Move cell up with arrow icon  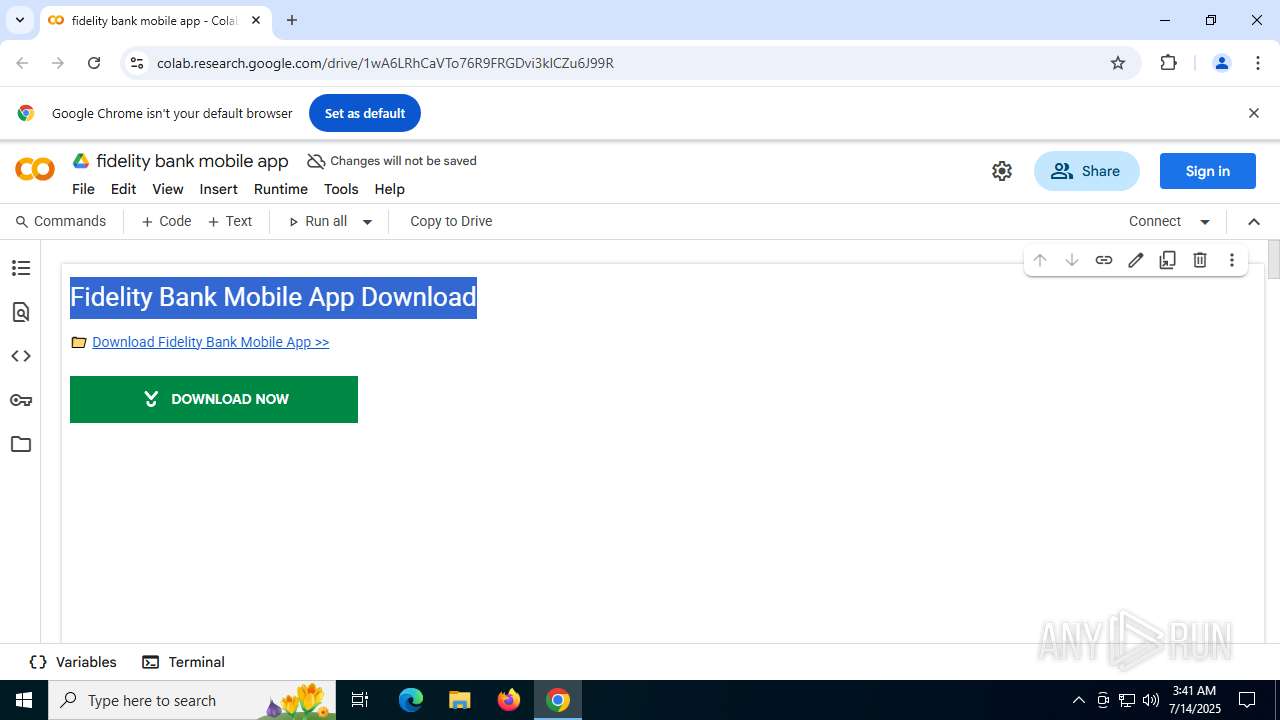[x=1040, y=260]
